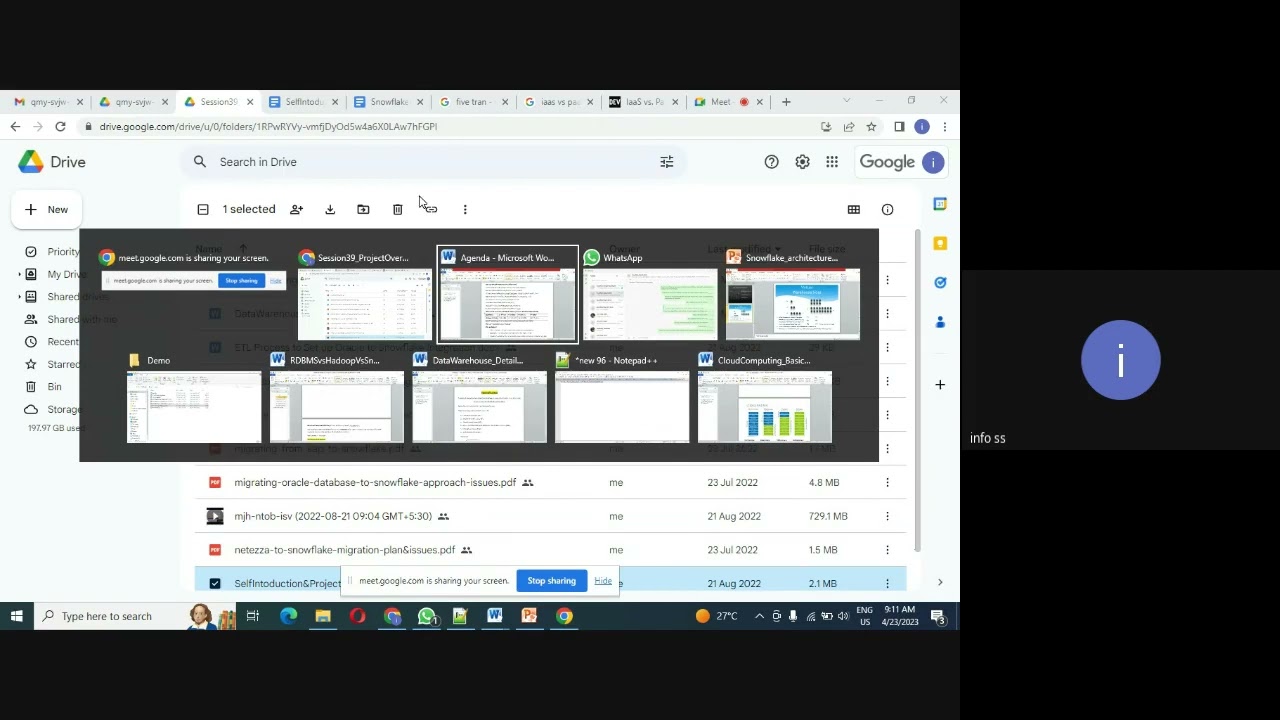Open the Windows Start menu
Image resolution: width=1280 pixels, height=720 pixels.
coord(16,616)
